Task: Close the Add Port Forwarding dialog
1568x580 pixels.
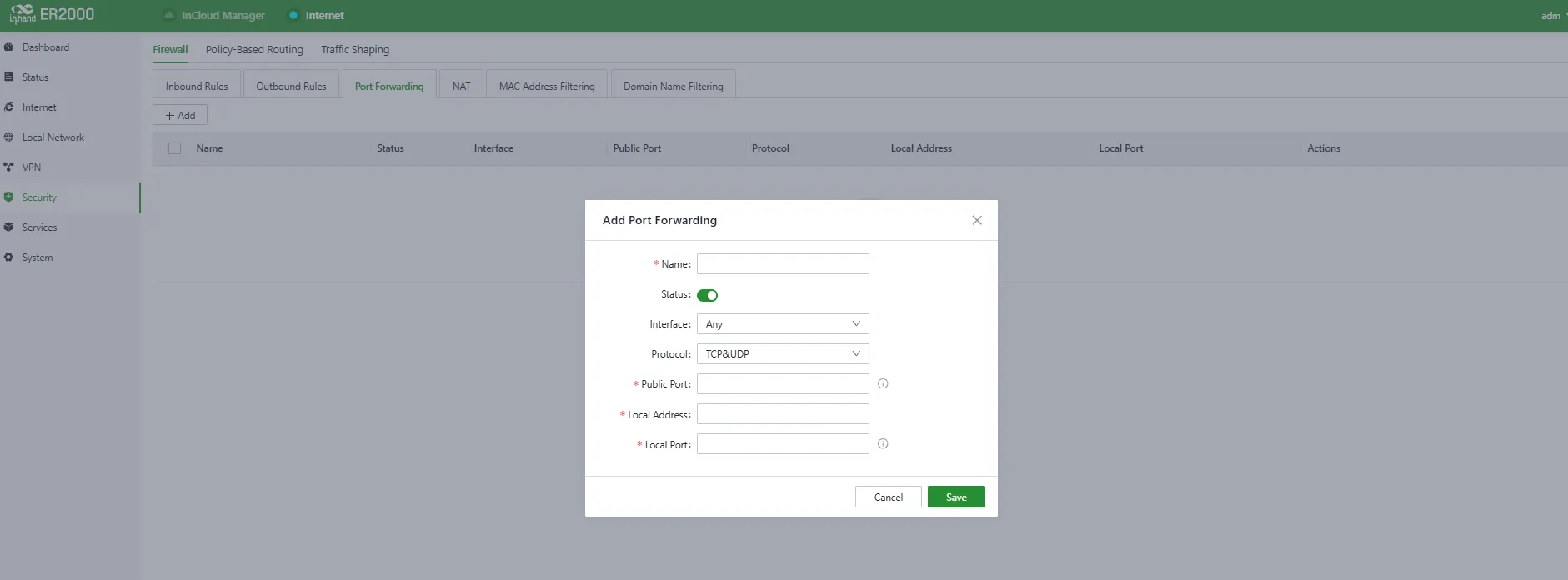Action: coord(977,220)
